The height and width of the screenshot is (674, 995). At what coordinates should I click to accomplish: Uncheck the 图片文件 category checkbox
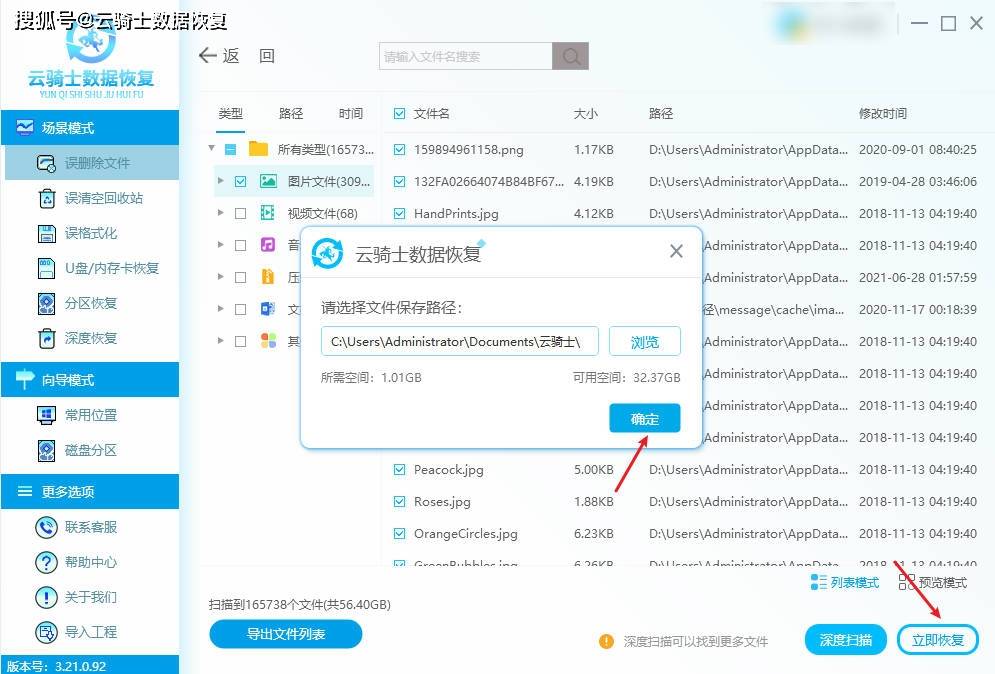(x=240, y=182)
